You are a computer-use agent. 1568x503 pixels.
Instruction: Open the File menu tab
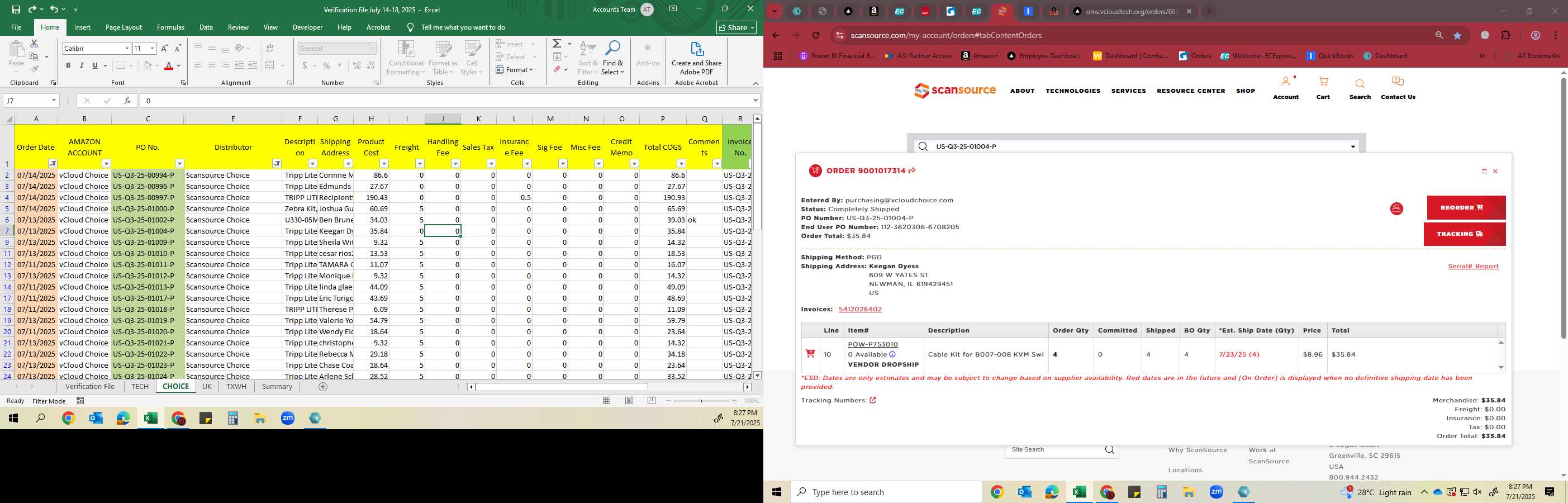16,27
